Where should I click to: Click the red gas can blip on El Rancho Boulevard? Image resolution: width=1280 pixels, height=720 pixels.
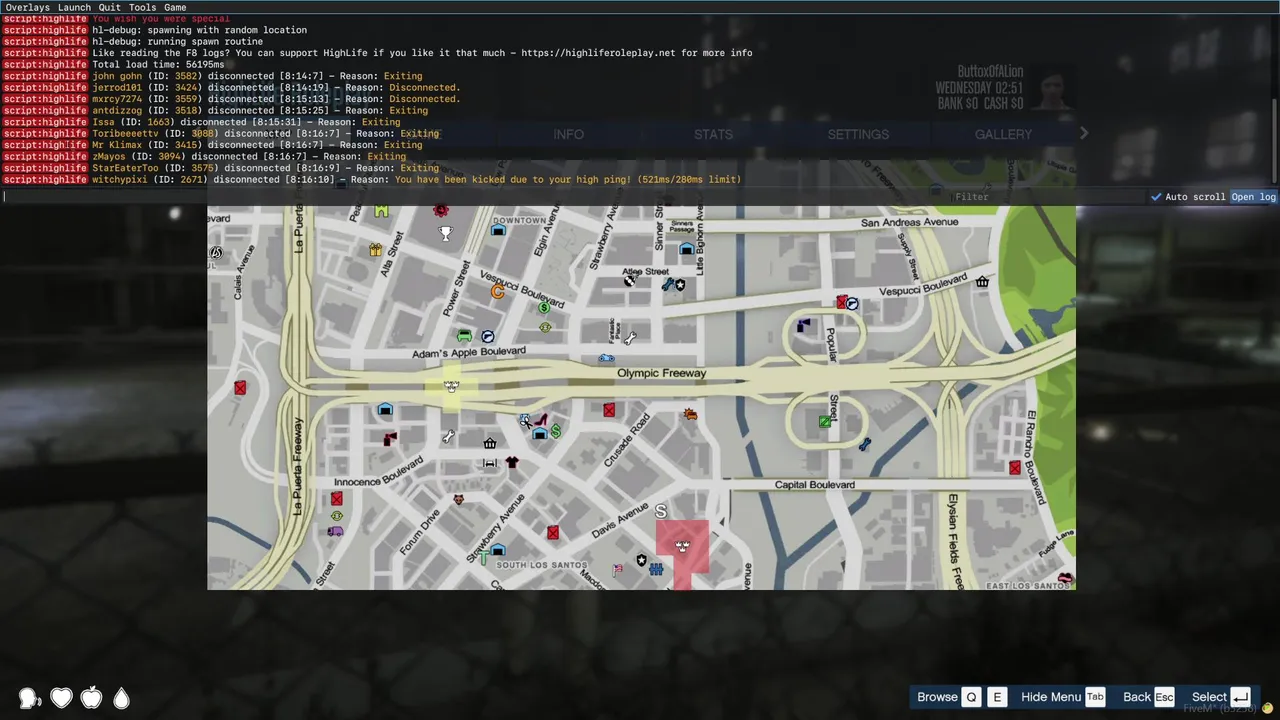(x=1015, y=468)
